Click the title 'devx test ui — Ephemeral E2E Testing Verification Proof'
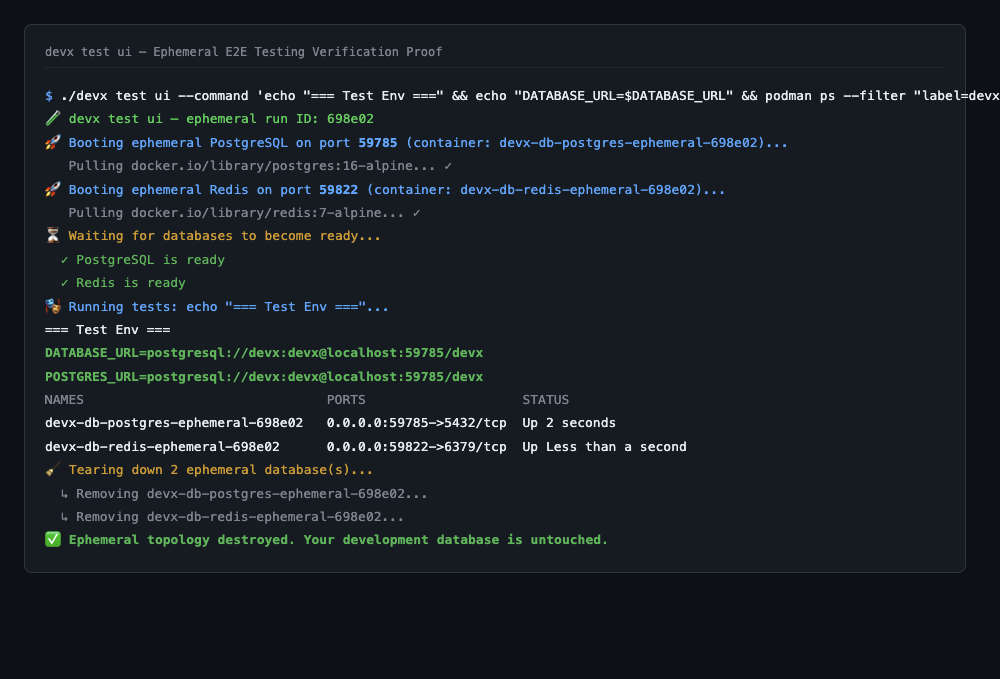The width and height of the screenshot is (1000, 679). click(x=244, y=52)
